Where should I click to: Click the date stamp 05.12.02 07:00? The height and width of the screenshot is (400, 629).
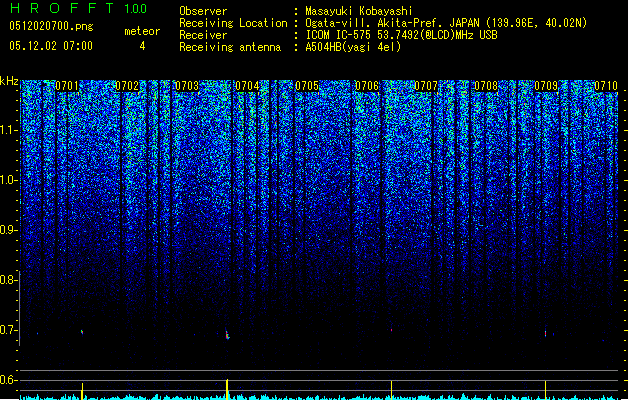coord(51,46)
